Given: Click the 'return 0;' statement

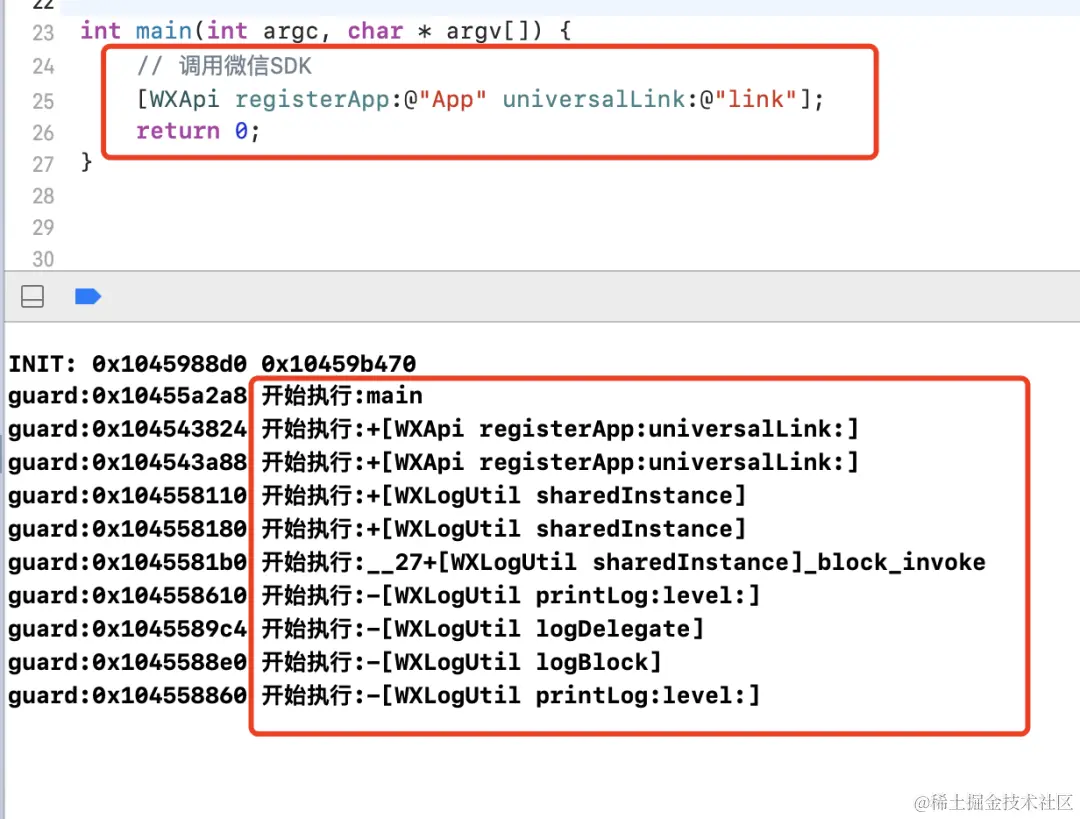Looking at the screenshot, I should point(198,131).
